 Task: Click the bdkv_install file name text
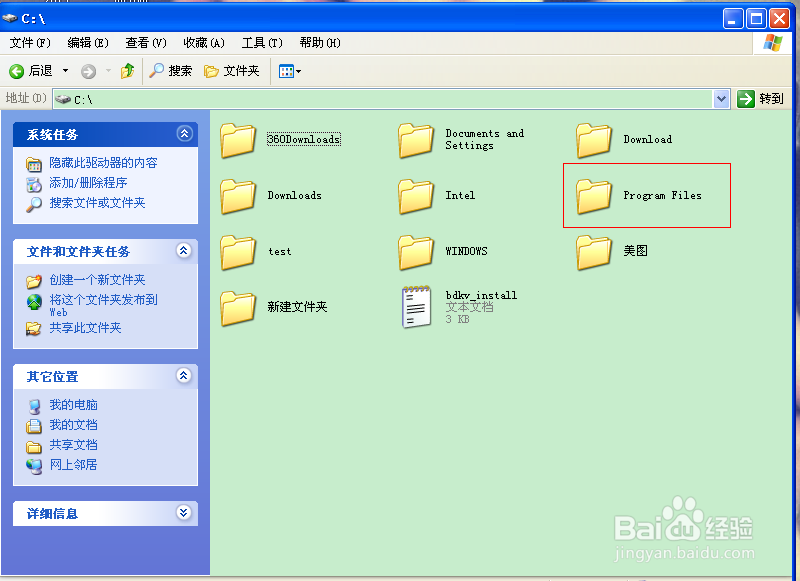coord(481,295)
